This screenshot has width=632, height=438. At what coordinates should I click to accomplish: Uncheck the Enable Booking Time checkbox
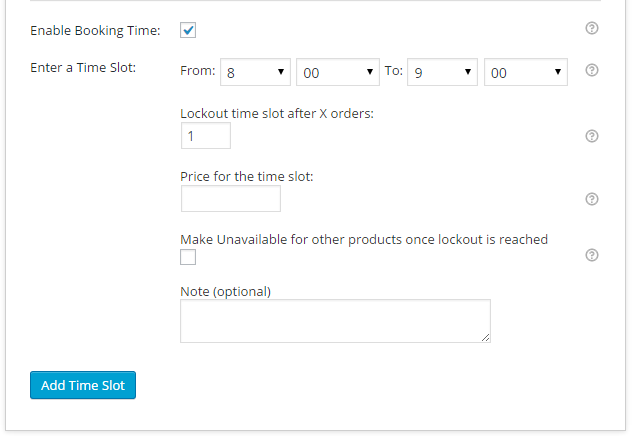coord(188,30)
